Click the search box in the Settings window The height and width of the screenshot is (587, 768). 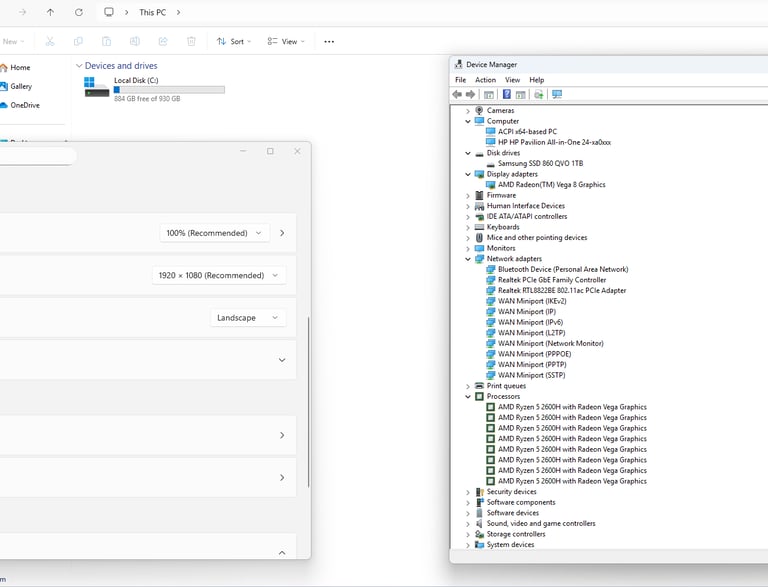coord(38,157)
